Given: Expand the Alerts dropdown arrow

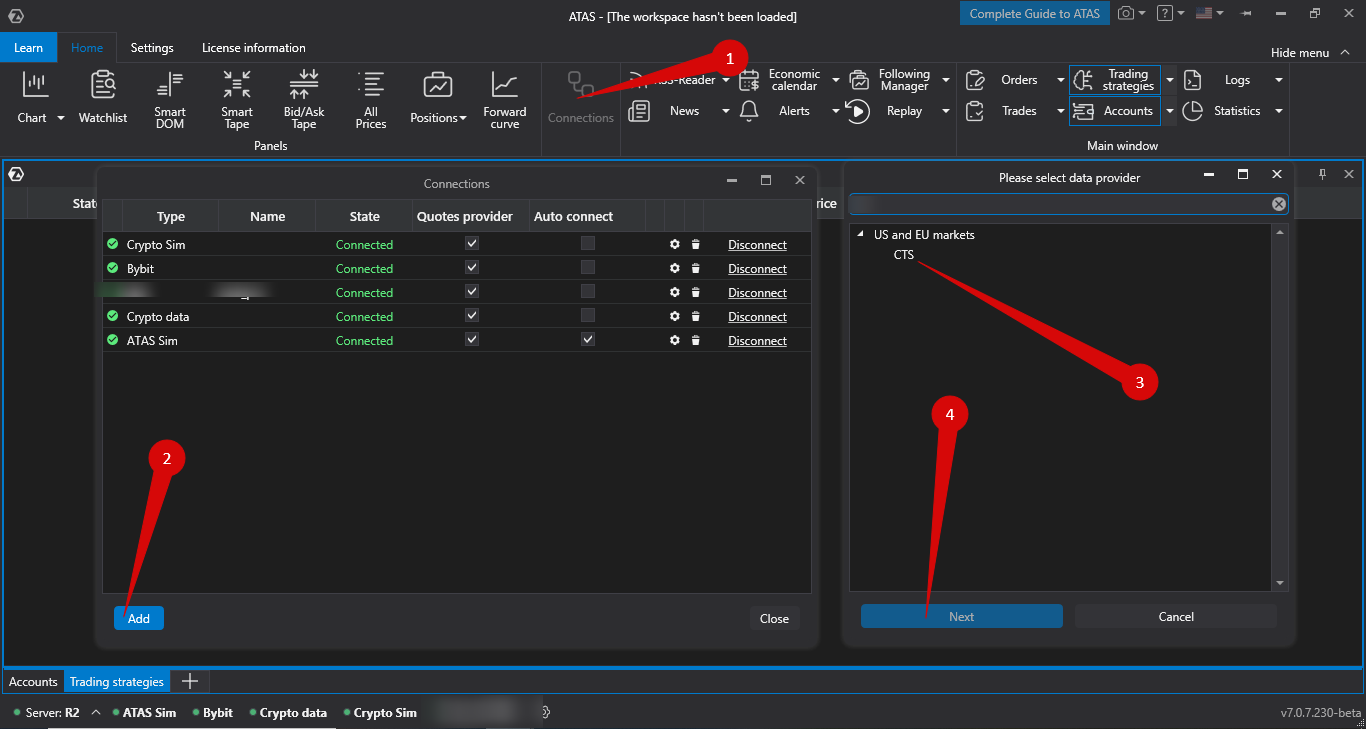Looking at the screenshot, I should coord(836,111).
